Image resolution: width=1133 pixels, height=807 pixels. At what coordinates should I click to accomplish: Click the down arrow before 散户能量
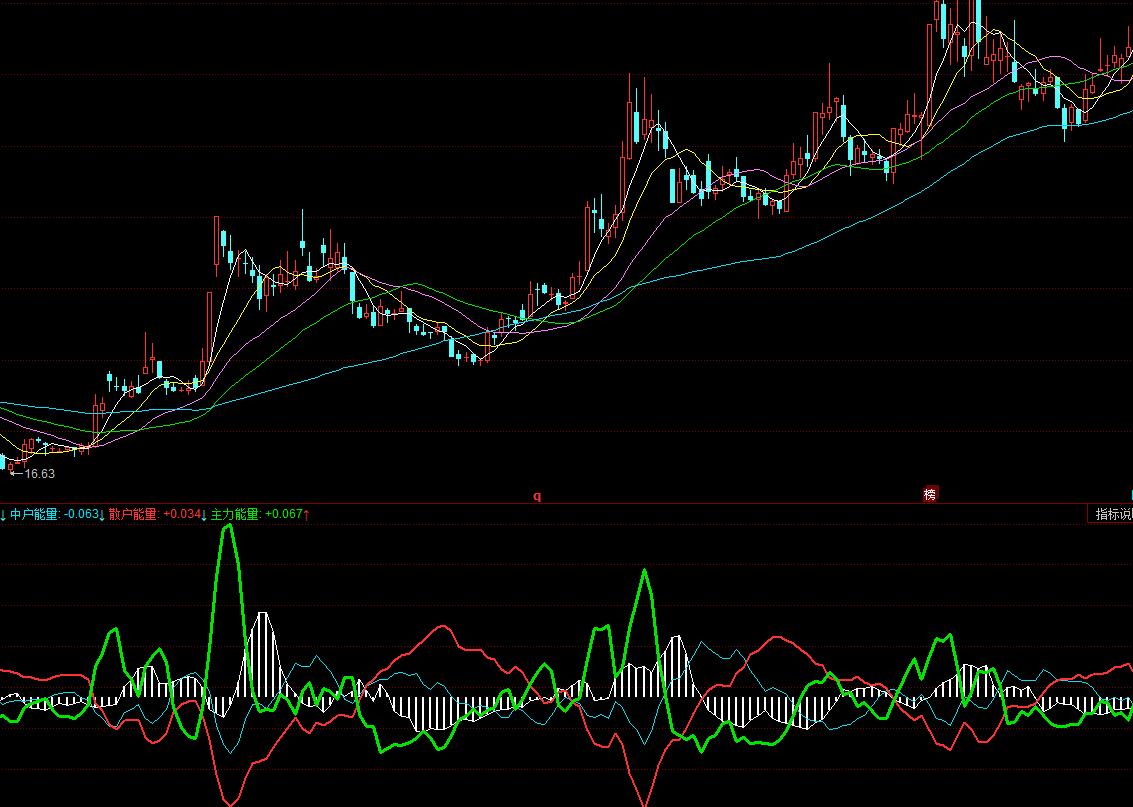coord(102,515)
